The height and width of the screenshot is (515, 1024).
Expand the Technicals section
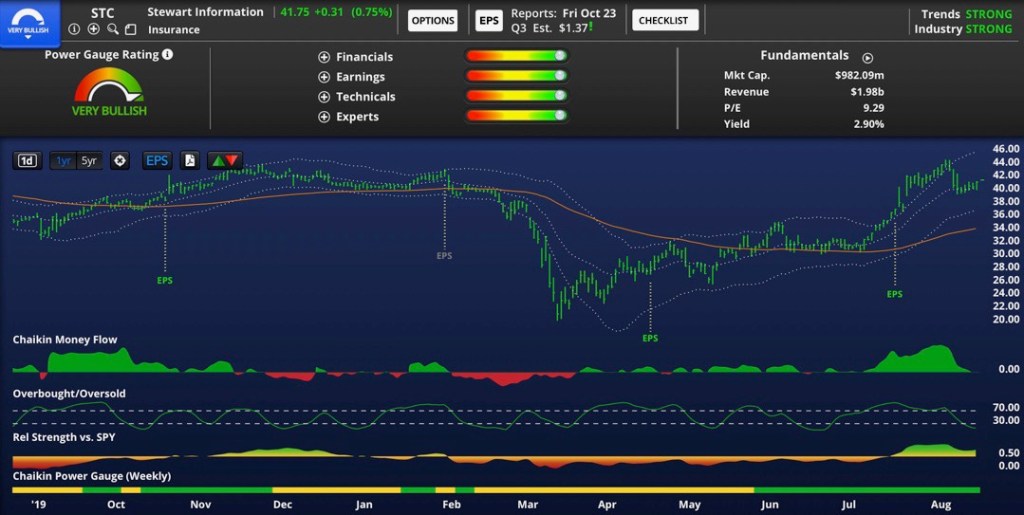click(324, 97)
